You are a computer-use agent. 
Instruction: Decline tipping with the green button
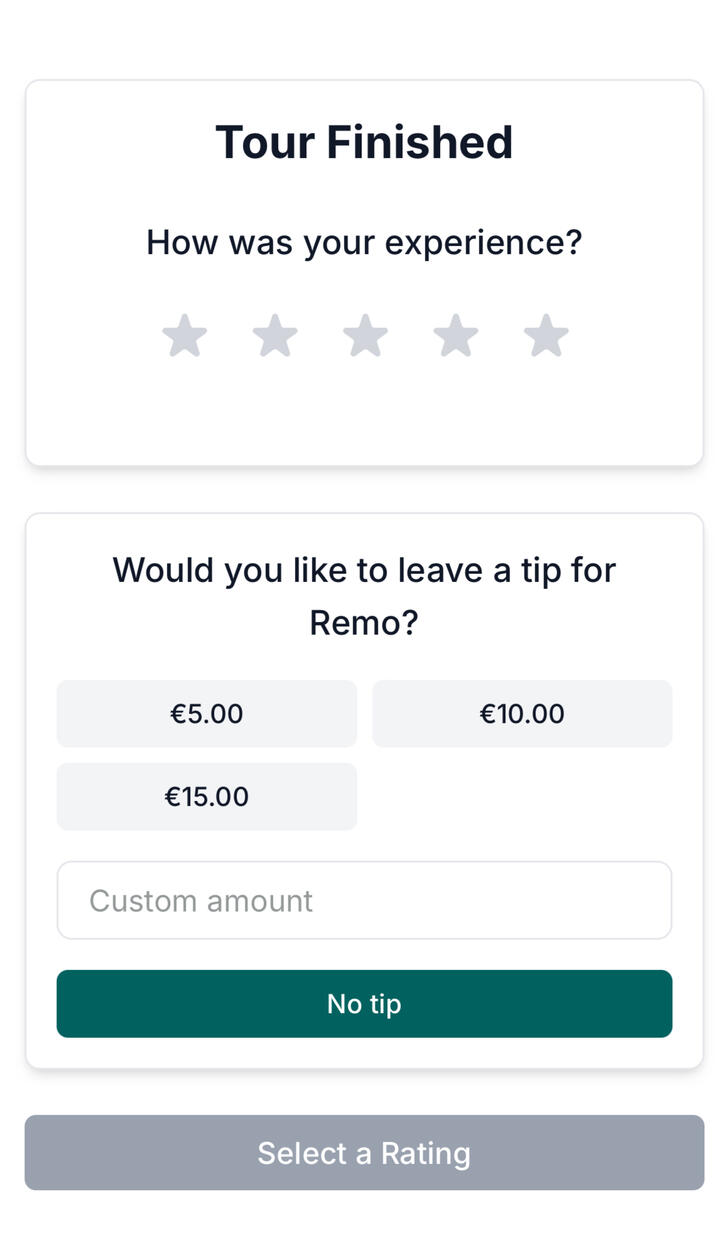364,1004
